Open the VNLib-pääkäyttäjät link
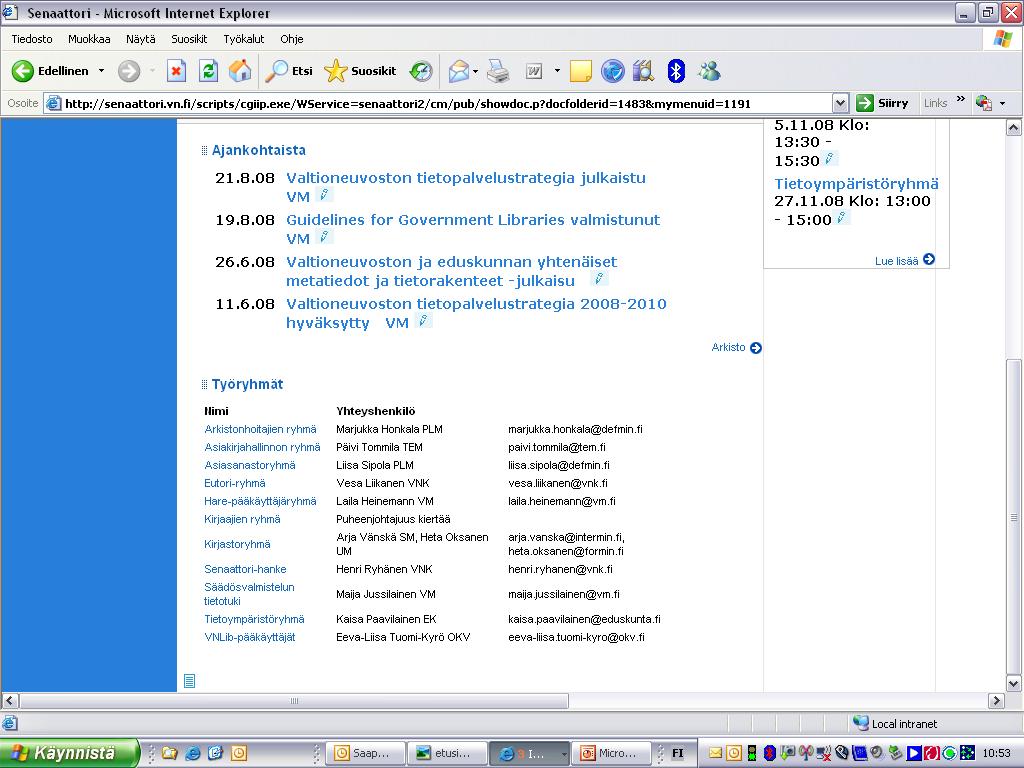Screen dimensions: 1024x768 249,637
